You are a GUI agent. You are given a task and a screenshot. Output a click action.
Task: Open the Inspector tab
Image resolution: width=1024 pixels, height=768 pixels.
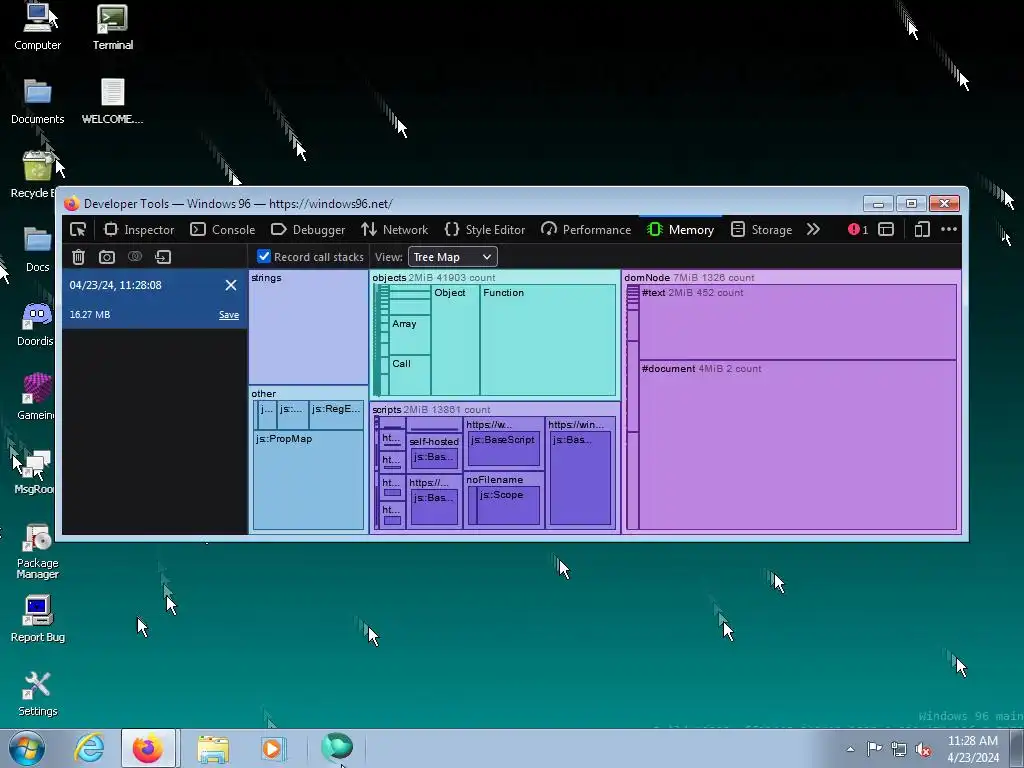139,229
